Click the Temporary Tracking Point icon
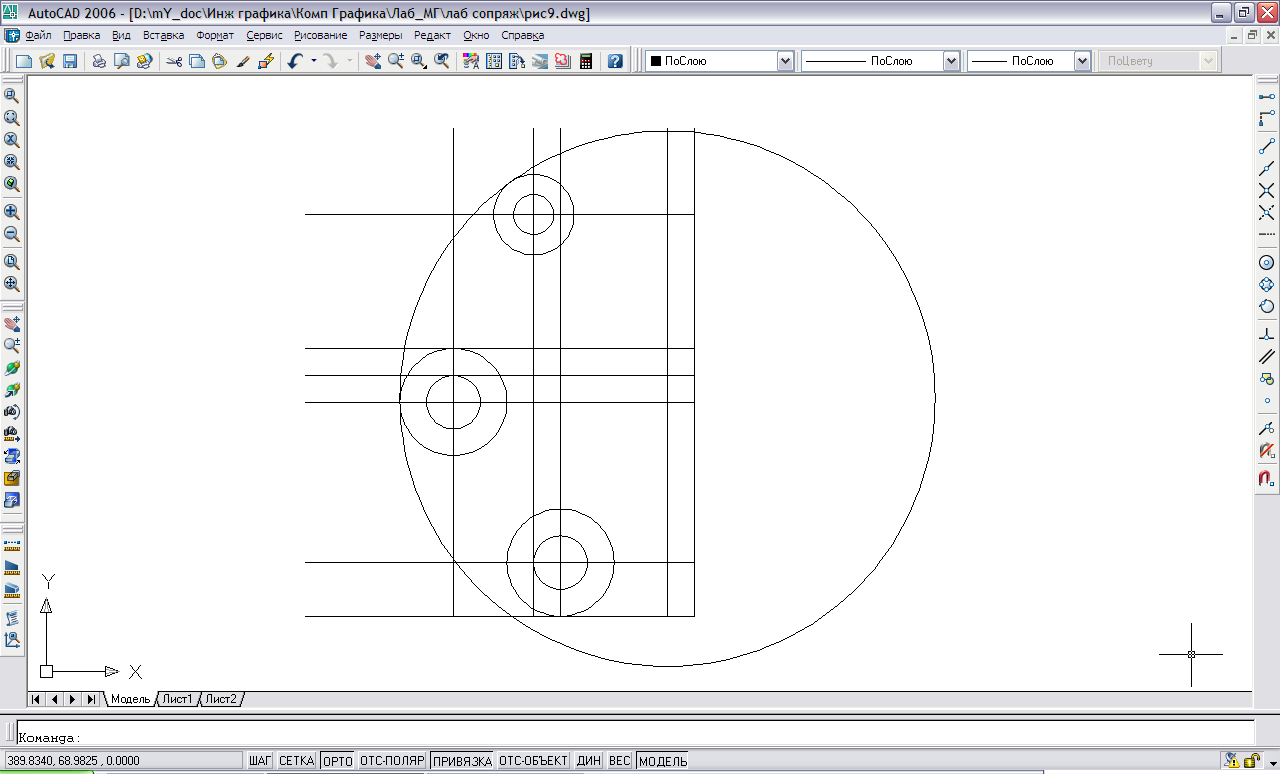This screenshot has width=1280, height=774. pos(1266,96)
